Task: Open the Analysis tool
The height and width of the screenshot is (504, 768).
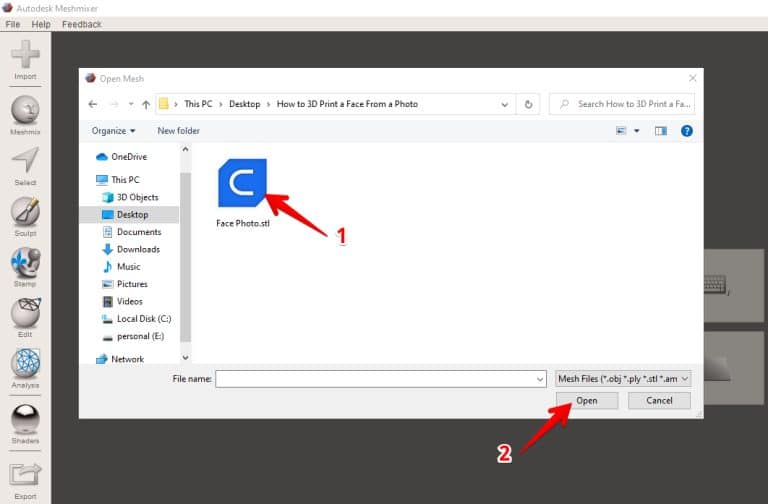Action: coord(25,365)
